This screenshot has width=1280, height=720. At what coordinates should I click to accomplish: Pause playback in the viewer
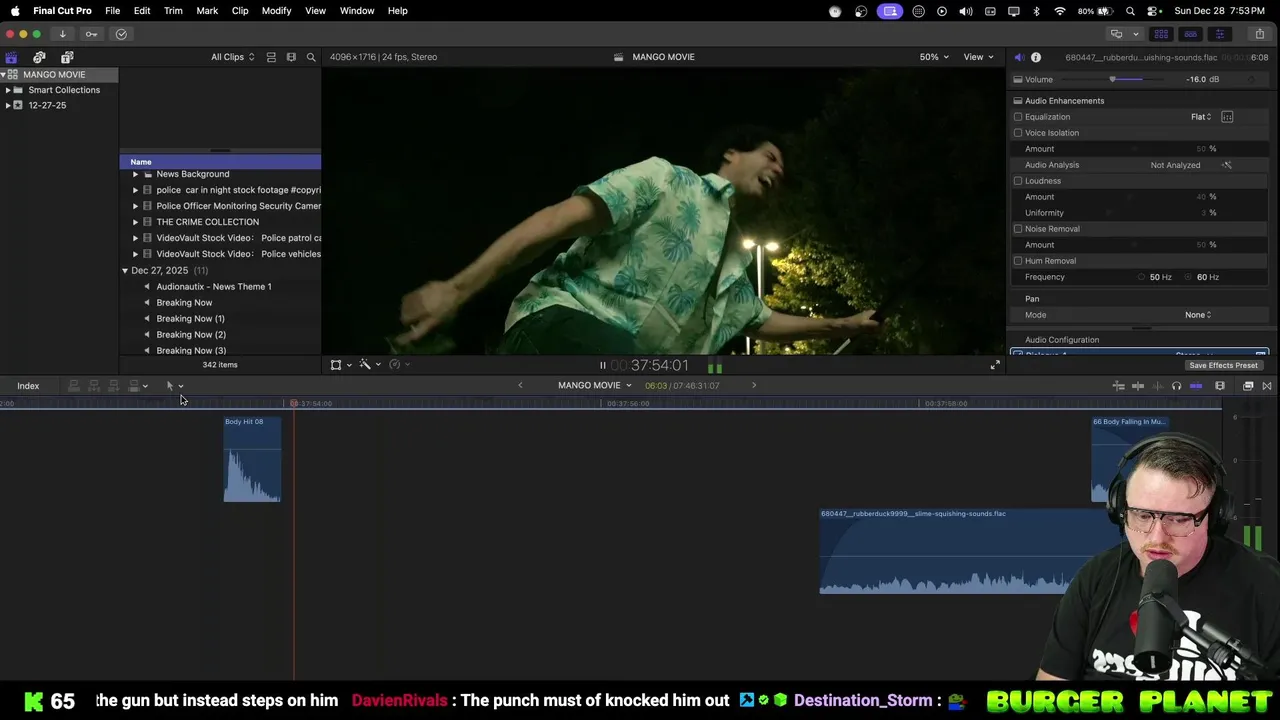point(602,366)
